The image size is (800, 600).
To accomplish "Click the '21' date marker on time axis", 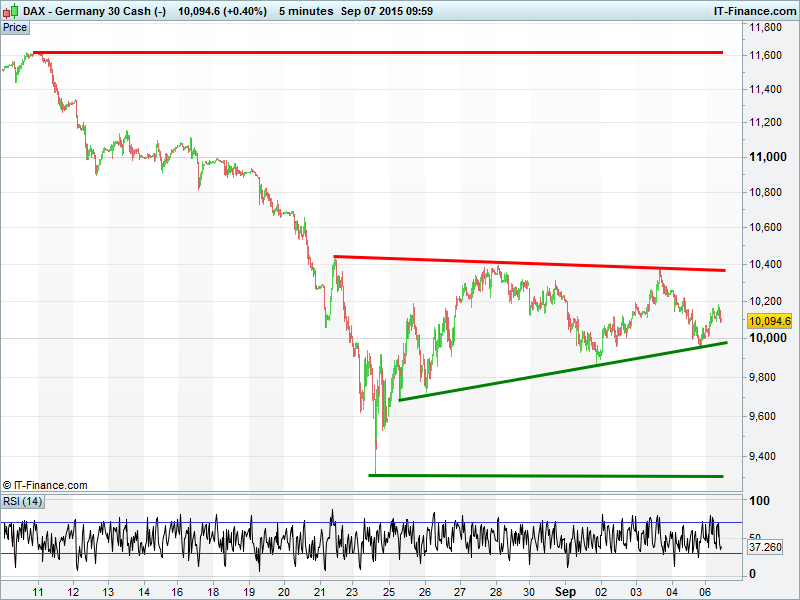I will tap(318, 591).
